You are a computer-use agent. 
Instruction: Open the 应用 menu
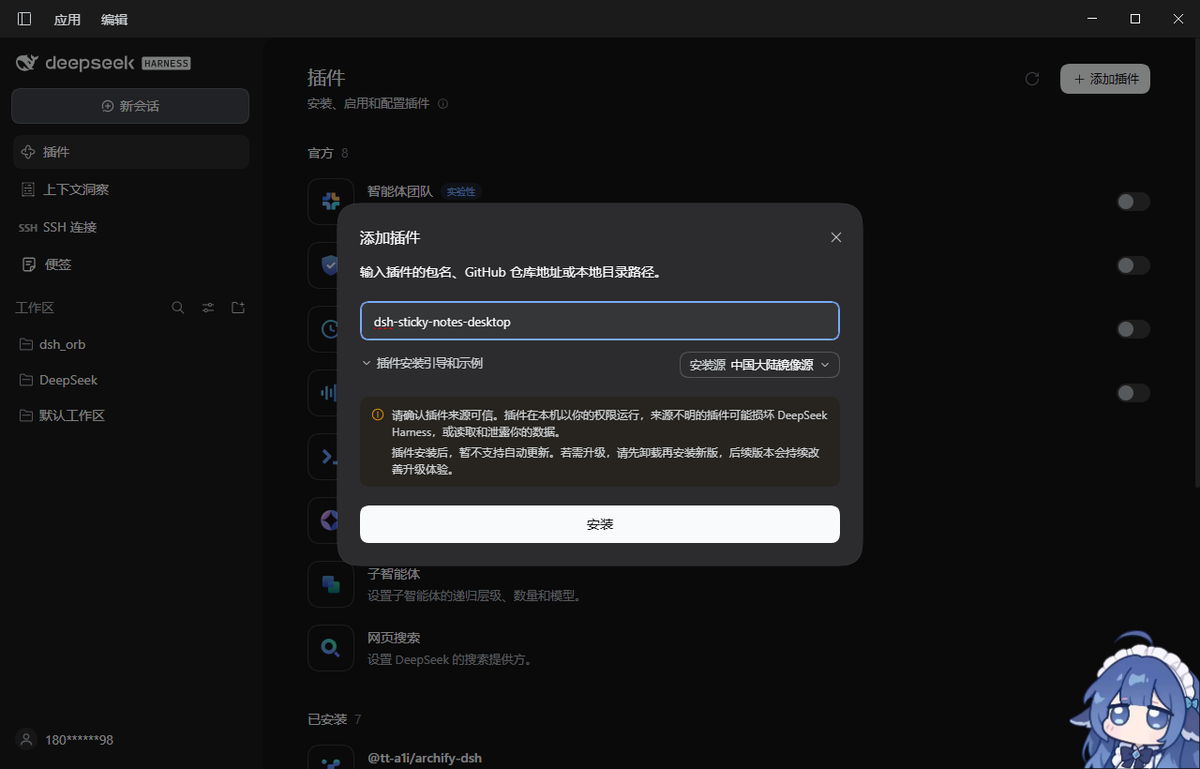[x=67, y=19]
